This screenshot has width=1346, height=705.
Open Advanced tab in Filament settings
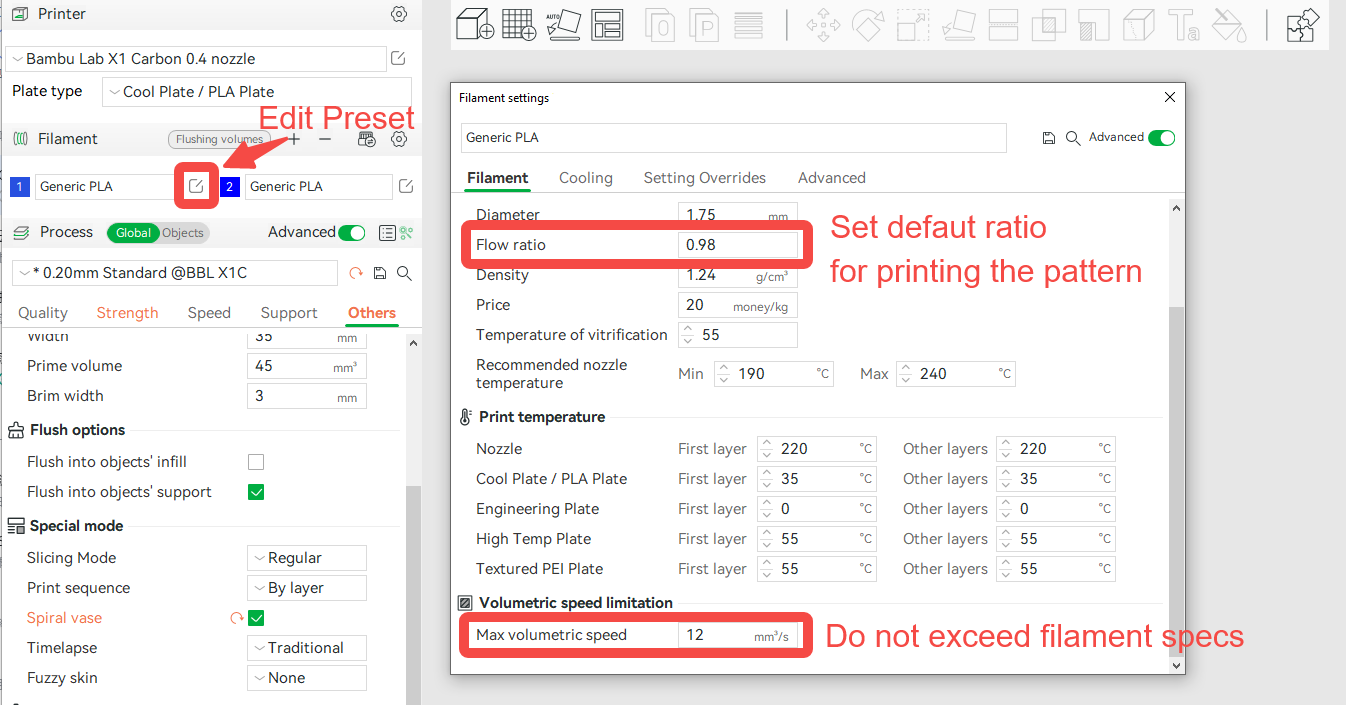coord(832,178)
